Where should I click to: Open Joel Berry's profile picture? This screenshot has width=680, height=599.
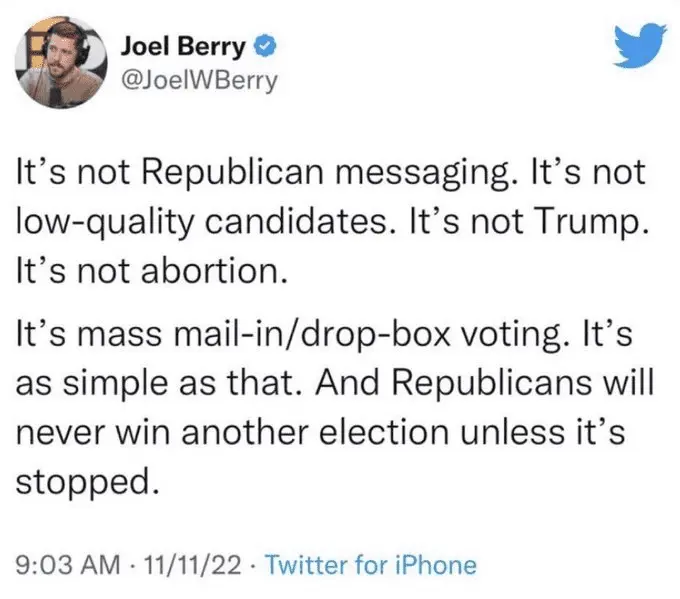click(56, 69)
